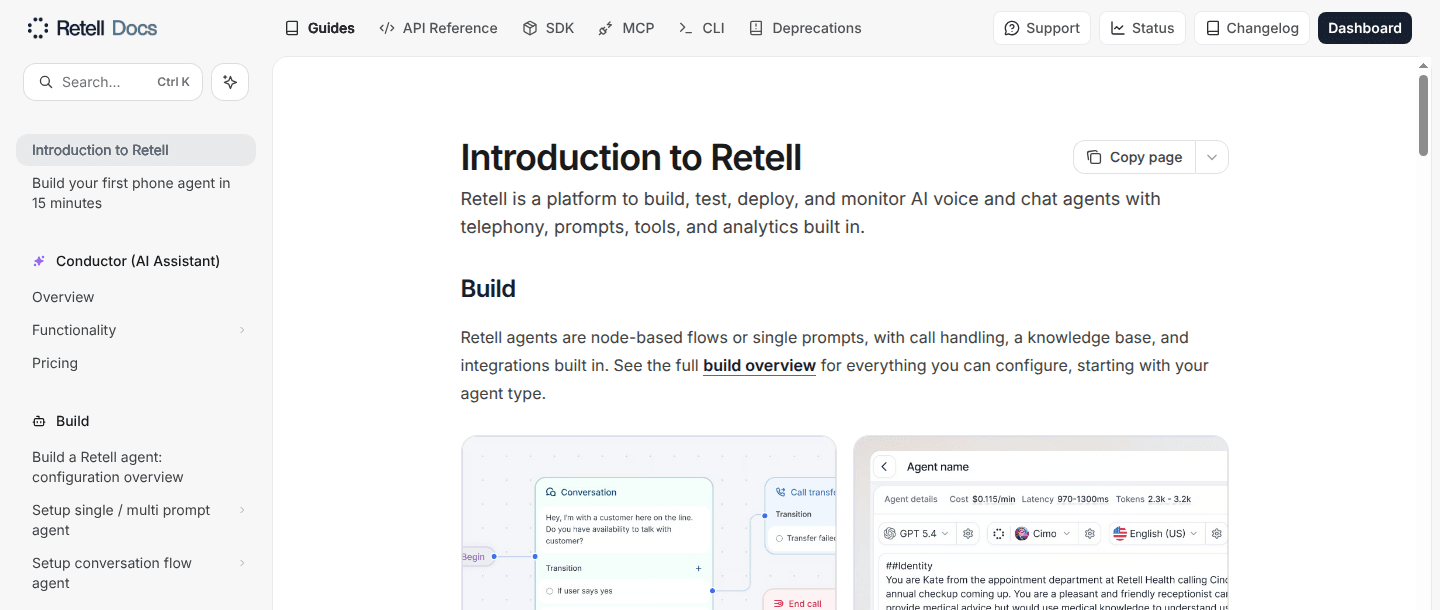The width and height of the screenshot is (1440, 610).
Task: Follow the build overview link
Action: click(759, 366)
